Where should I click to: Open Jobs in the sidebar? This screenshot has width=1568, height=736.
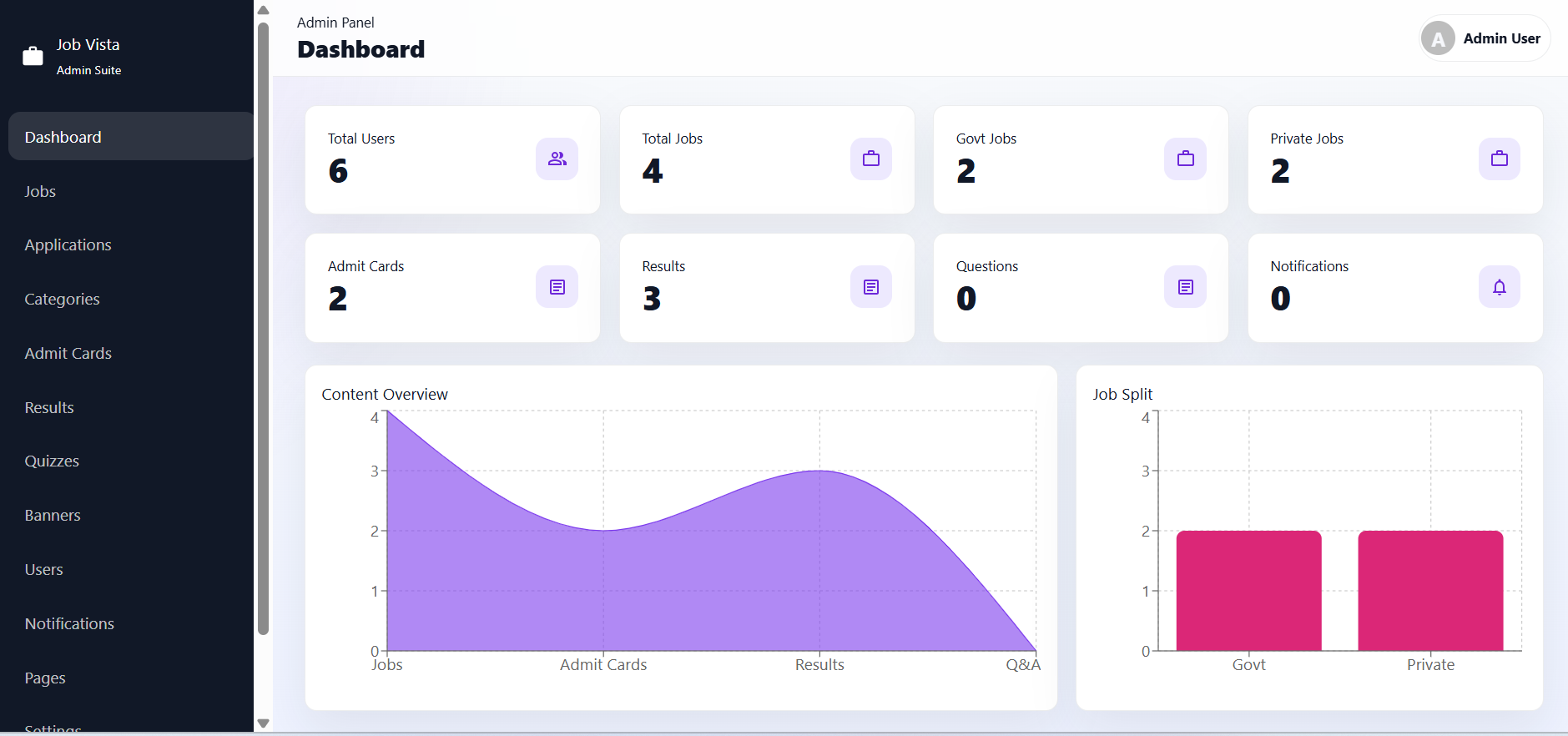click(x=131, y=191)
